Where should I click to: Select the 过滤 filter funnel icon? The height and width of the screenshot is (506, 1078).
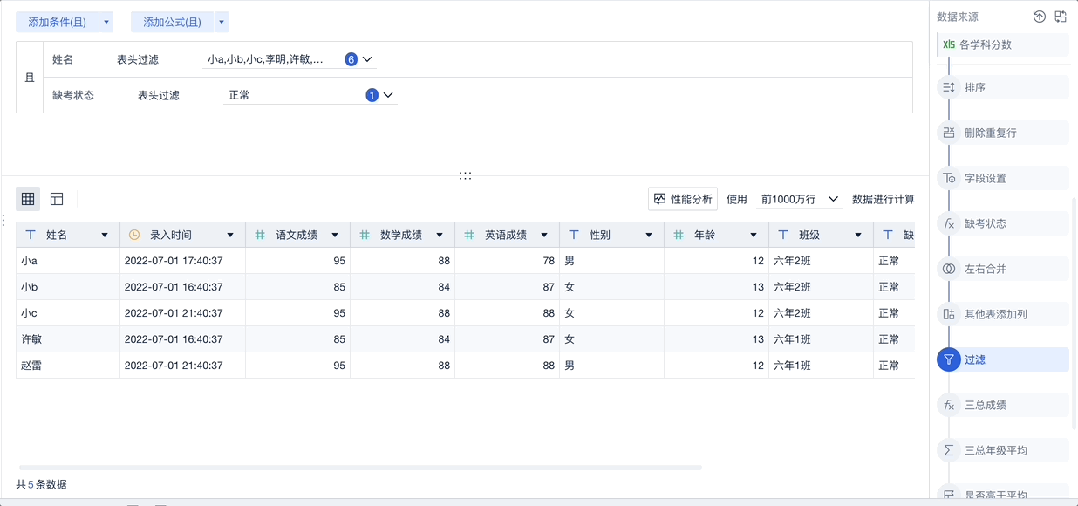pyautogui.click(x=948, y=360)
